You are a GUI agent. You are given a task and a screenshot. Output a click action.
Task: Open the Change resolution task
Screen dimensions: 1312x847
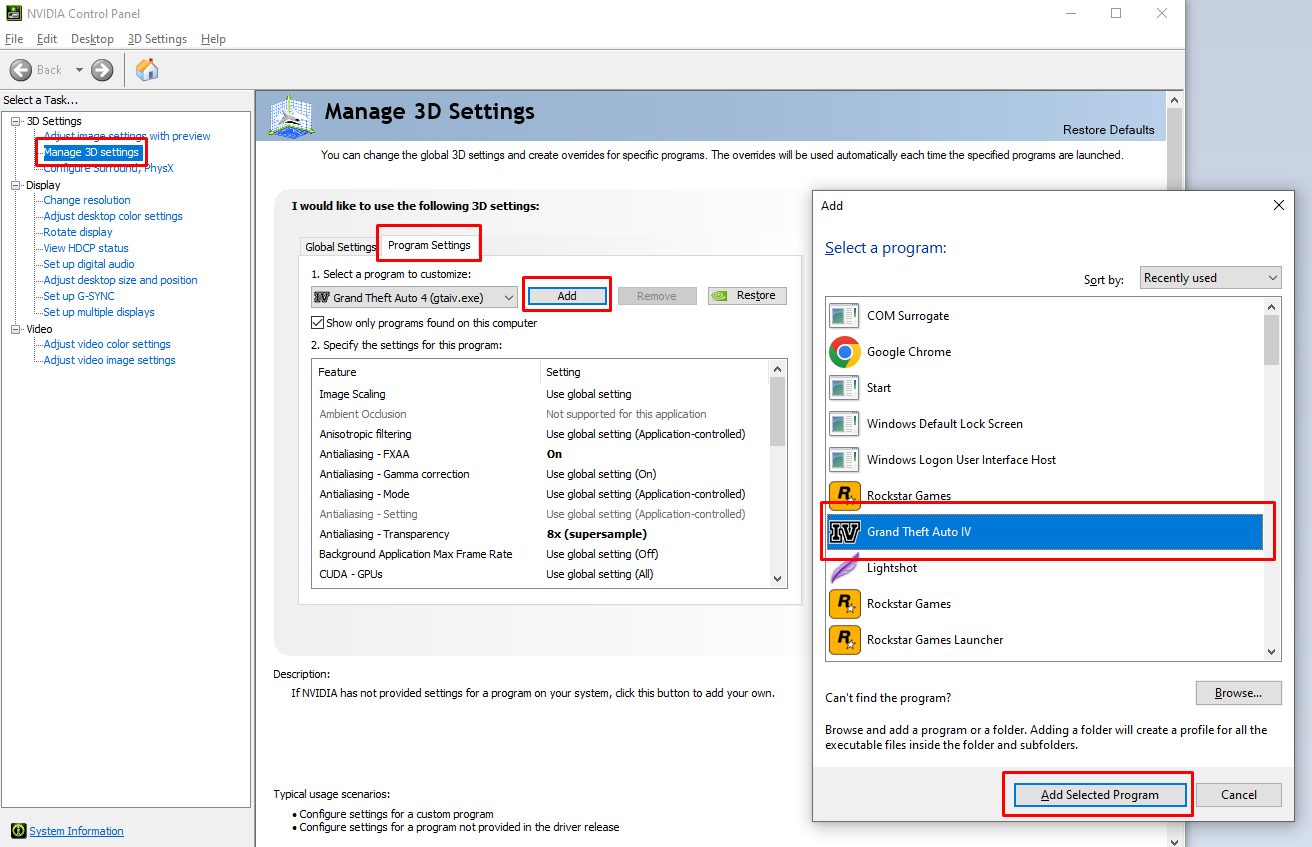[x=87, y=200]
